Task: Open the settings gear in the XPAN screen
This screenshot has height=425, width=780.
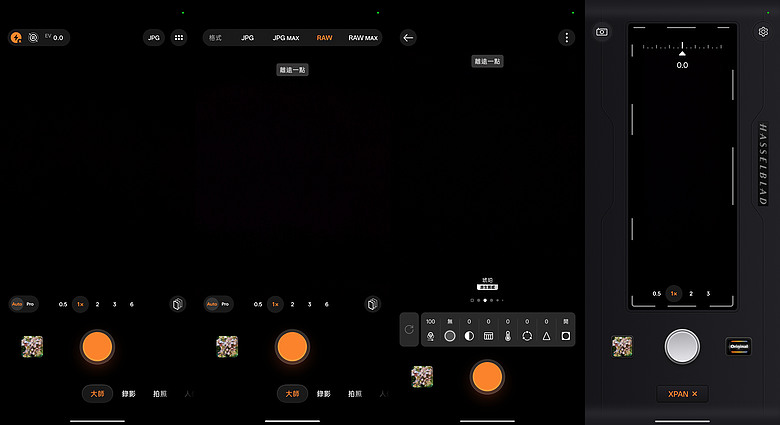Action: 763,32
